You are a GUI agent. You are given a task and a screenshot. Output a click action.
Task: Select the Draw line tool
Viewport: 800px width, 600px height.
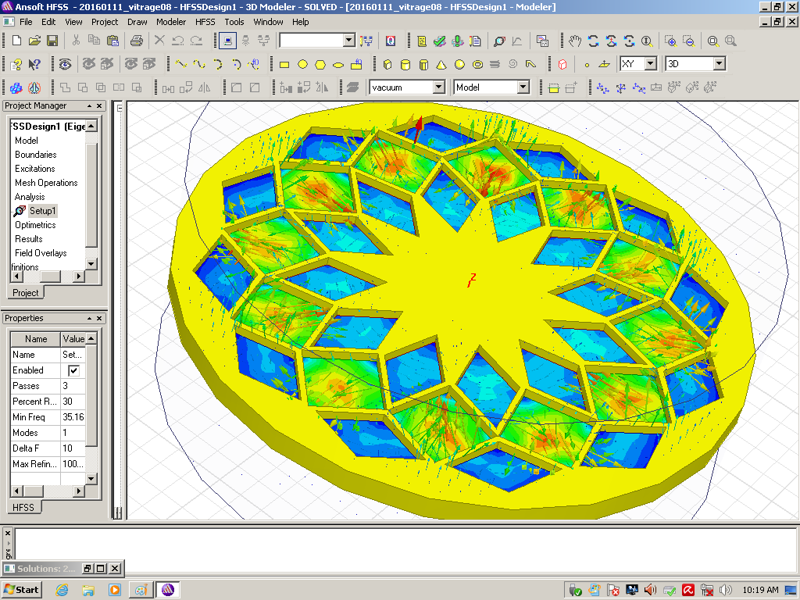click(181, 64)
